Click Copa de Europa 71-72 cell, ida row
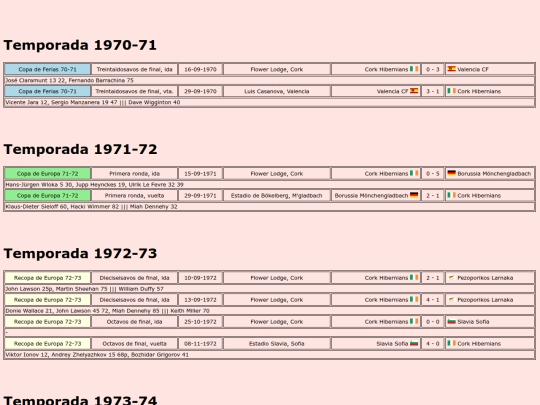This screenshot has height=405, width=540. click(48, 174)
